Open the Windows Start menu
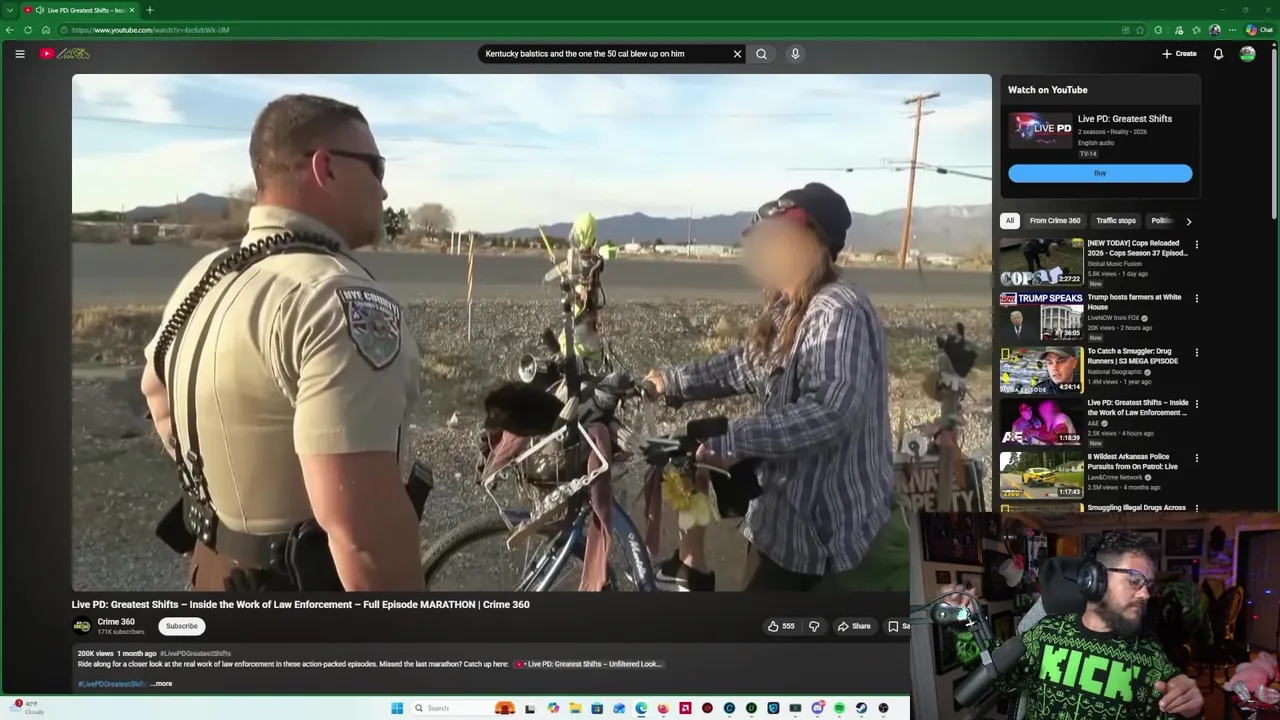Viewport: 1280px width, 720px height. (397, 708)
